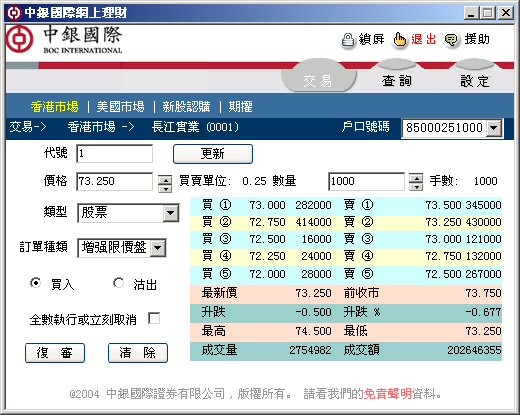This screenshot has height=415, width=520.
Task: Click the 復審 button
Action: pyautogui.click(x=55, y=353)
